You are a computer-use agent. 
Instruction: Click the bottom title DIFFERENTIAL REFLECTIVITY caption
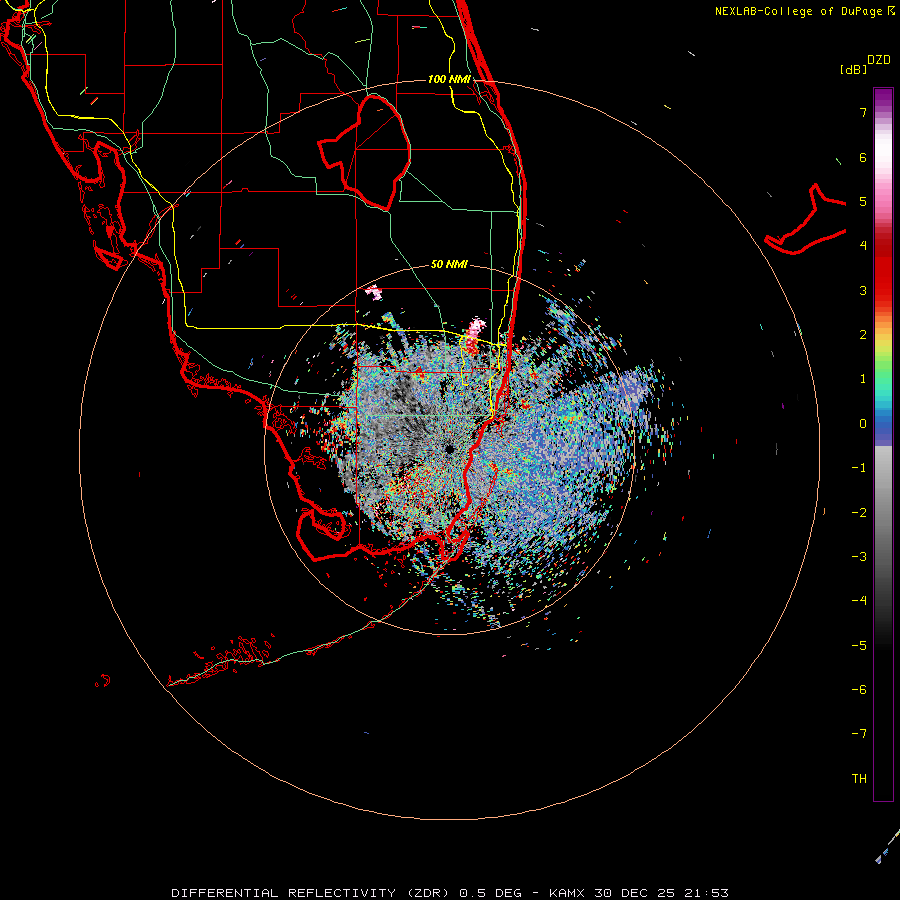pyautogui.click(x=449, y=893)
